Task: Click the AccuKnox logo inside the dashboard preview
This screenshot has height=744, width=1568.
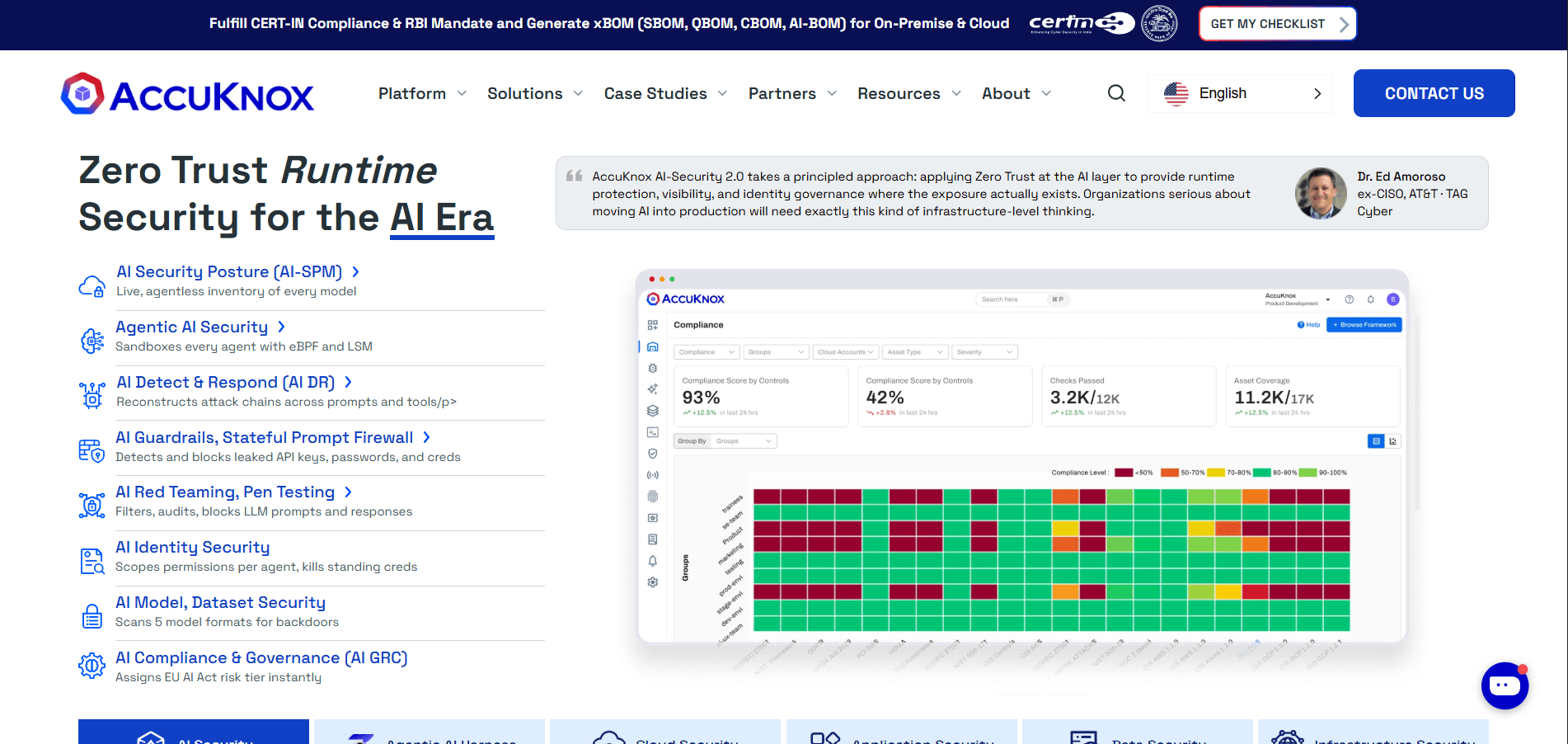Action: 686,299
